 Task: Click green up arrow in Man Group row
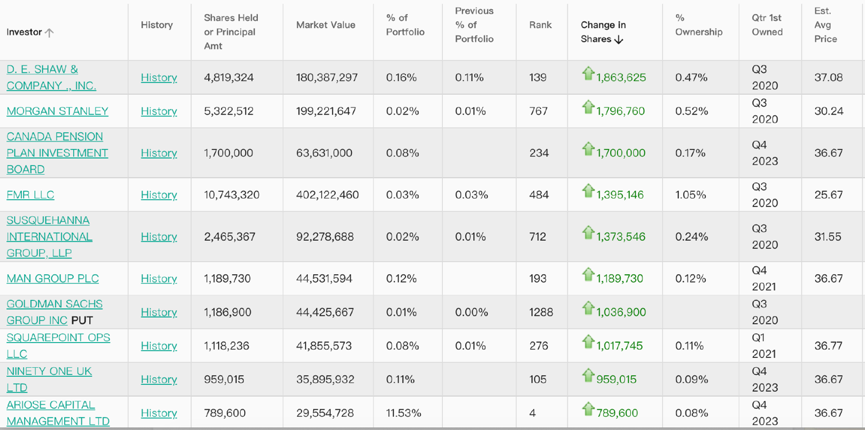click(588, 275)
